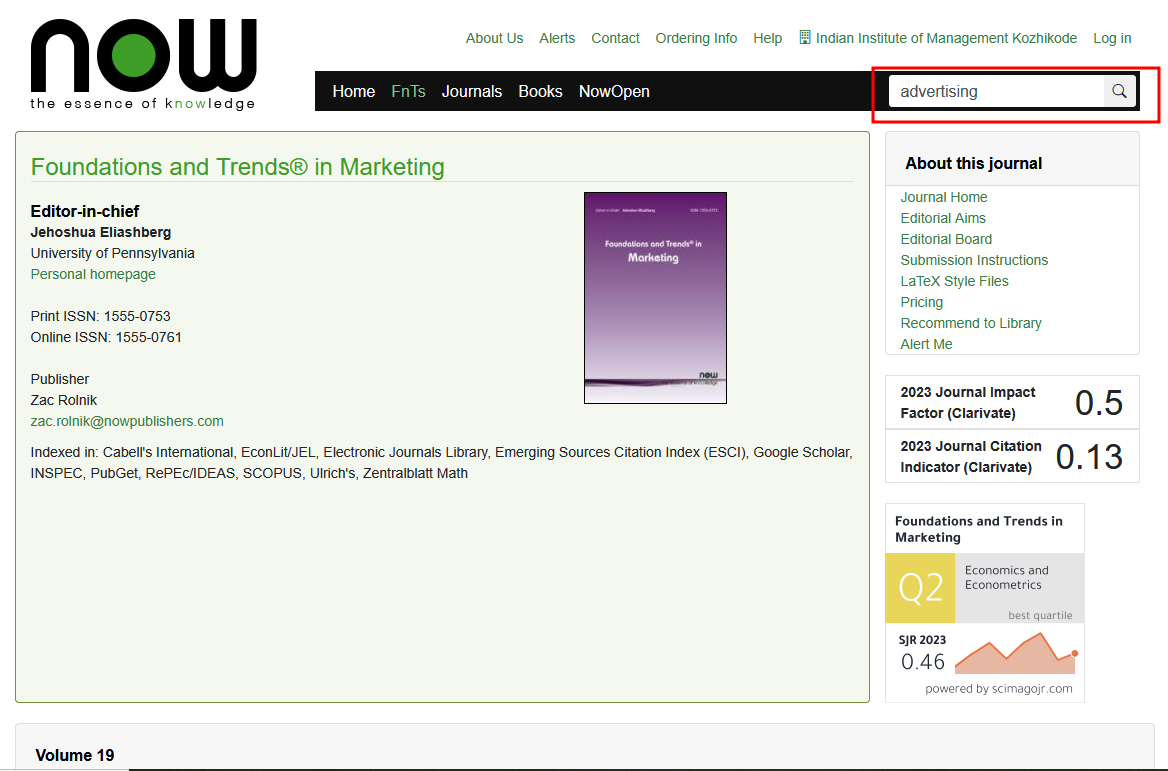The width and height of the screenshot is (1168, 771).
Task: Select Recommend to Library link
Action: point(970,323)
